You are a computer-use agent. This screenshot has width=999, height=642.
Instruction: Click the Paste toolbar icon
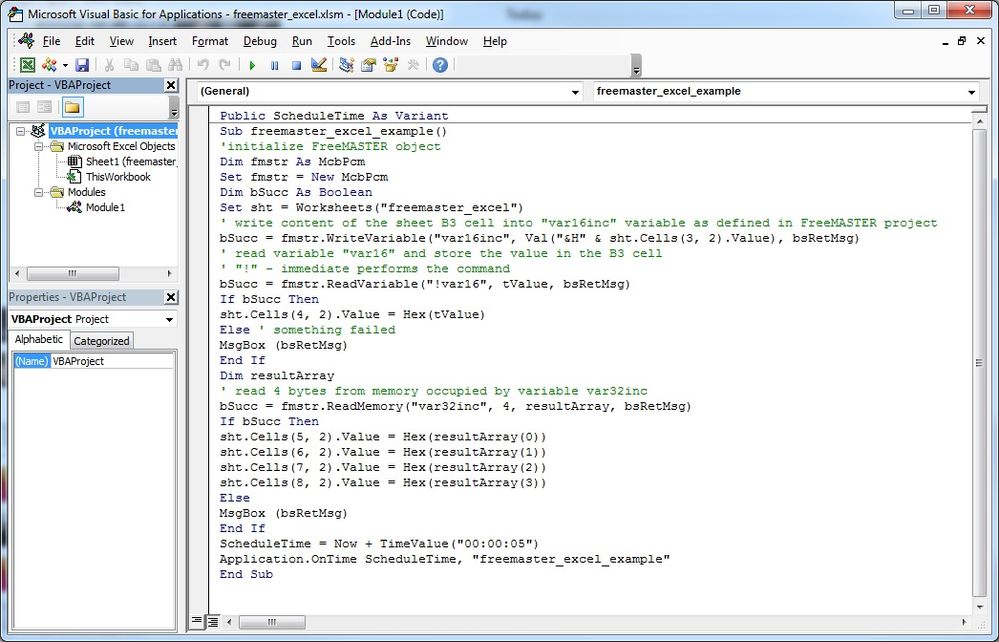153,65
